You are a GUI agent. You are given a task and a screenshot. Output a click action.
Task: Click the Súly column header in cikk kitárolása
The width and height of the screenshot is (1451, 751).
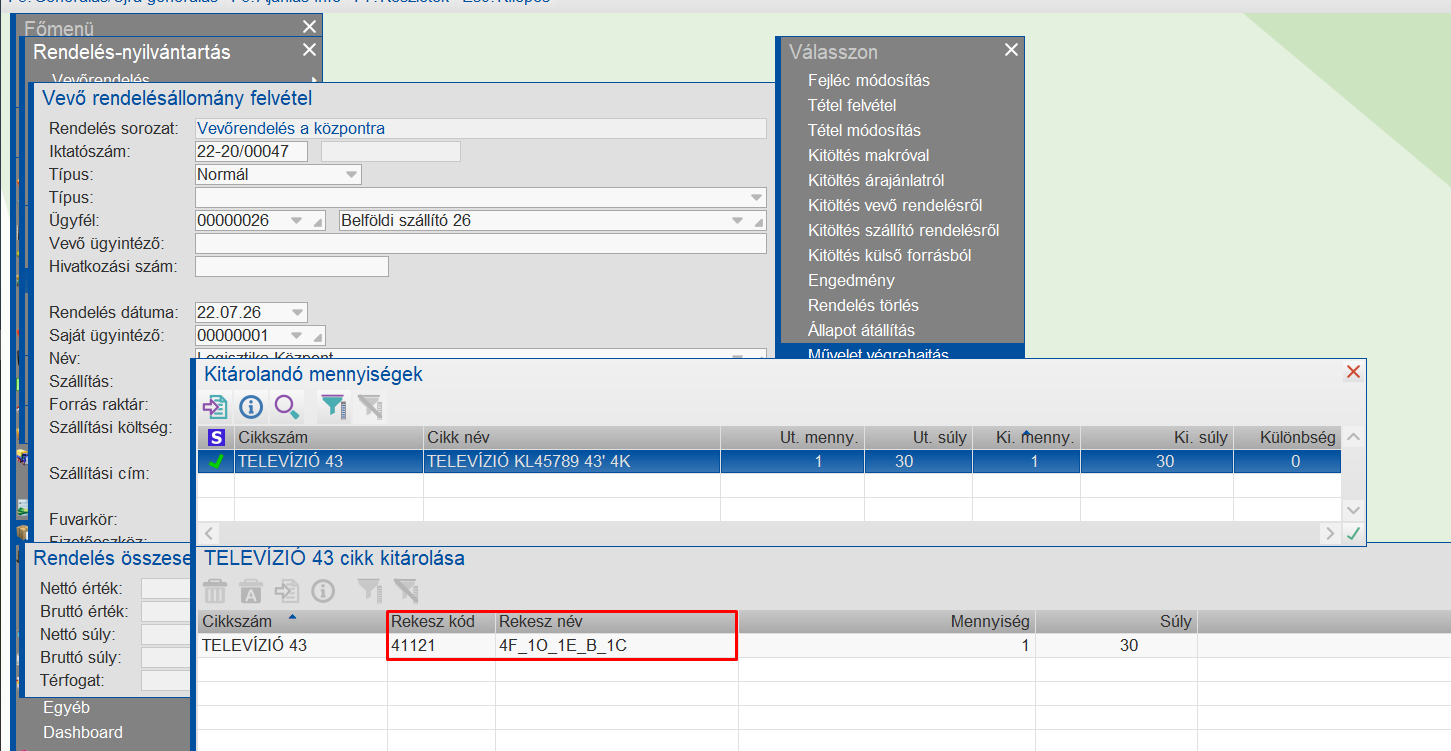(1116, 621)
